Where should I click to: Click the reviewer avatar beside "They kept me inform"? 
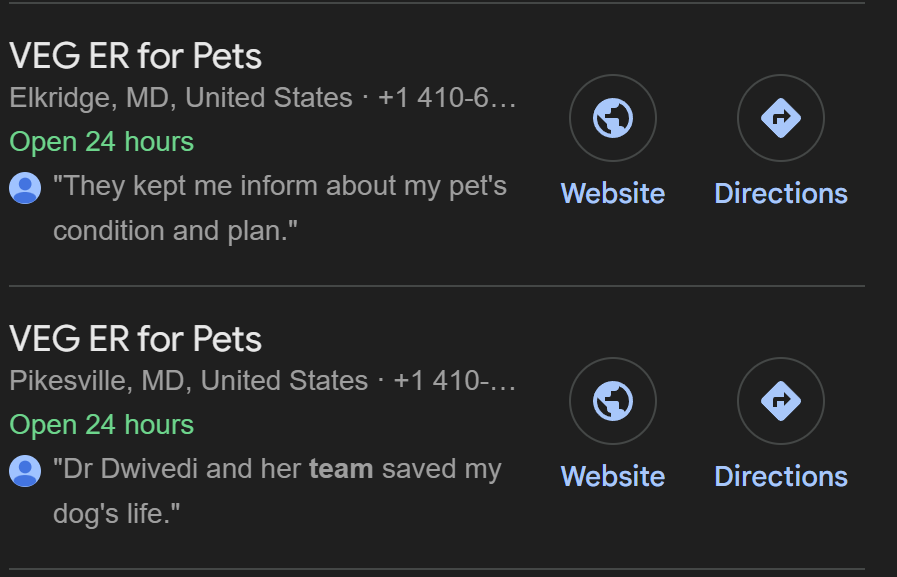pyautogui.click(x=25, y=187)
